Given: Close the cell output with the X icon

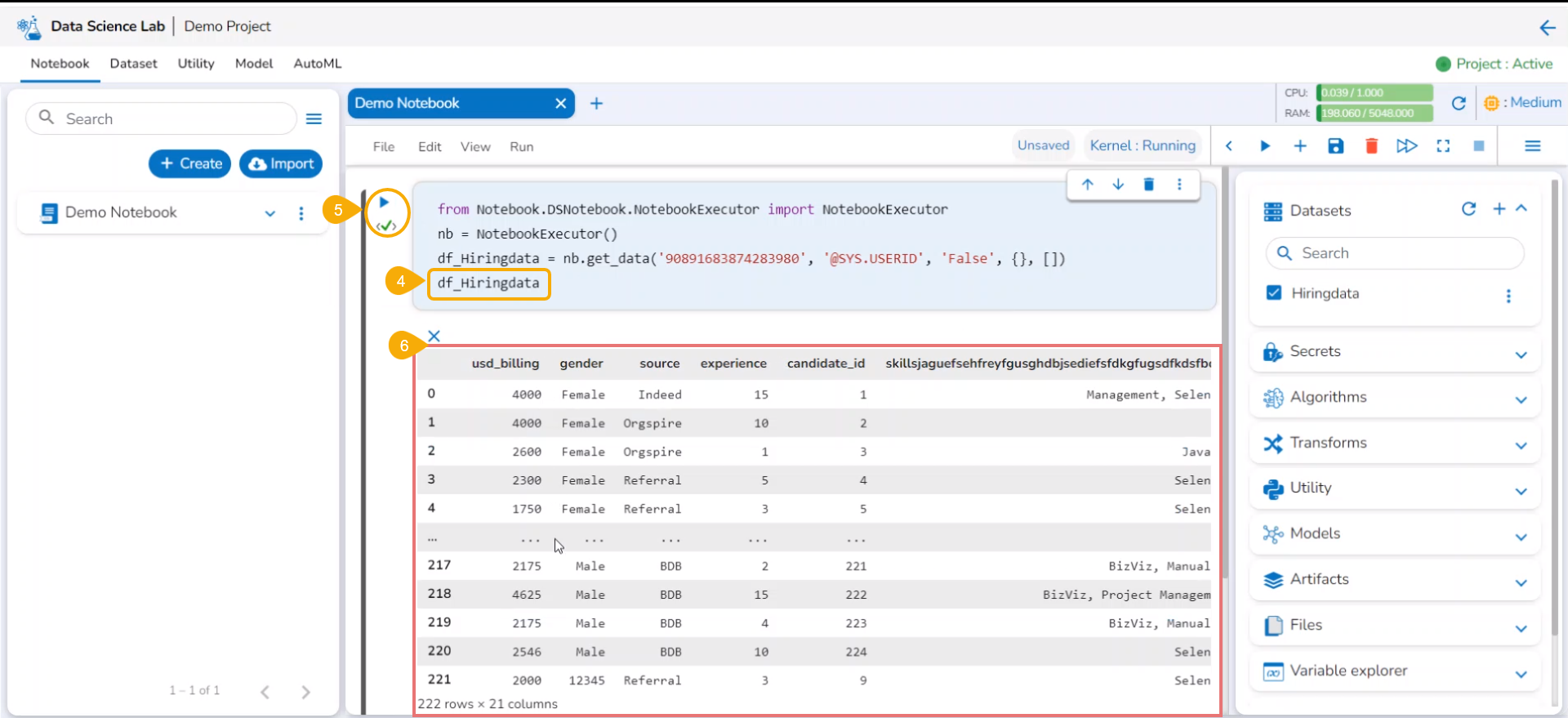Looking at the screenshot, I should [x=434, y=336].
